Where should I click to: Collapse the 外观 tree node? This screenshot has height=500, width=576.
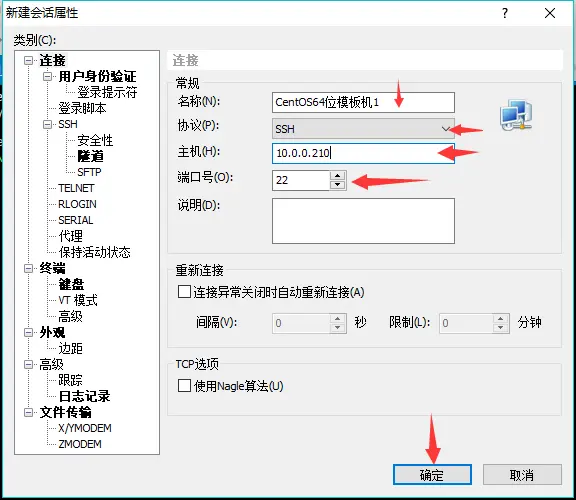pos(29,332)
